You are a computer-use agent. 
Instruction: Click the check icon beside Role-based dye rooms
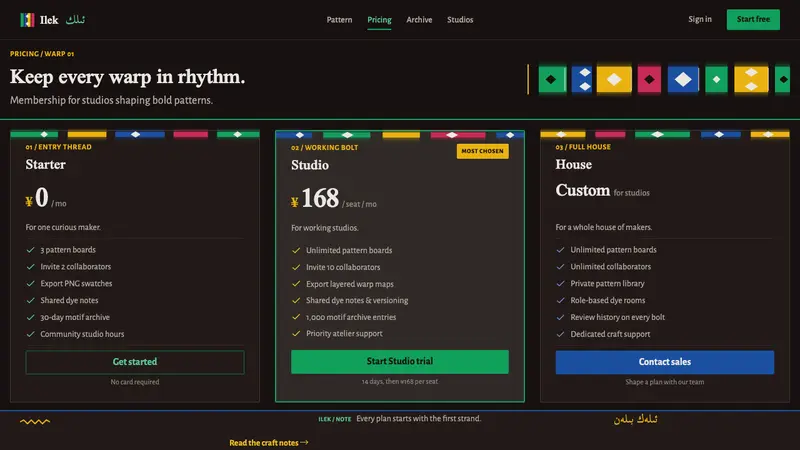point(560,301)
